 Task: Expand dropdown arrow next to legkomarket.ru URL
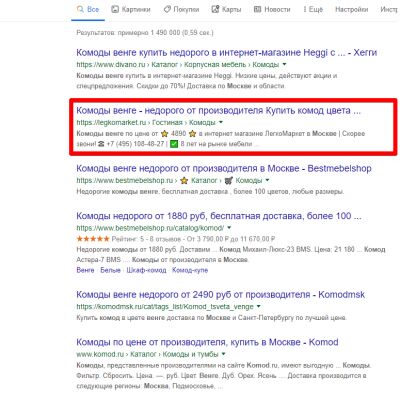(x=221, y=122)
